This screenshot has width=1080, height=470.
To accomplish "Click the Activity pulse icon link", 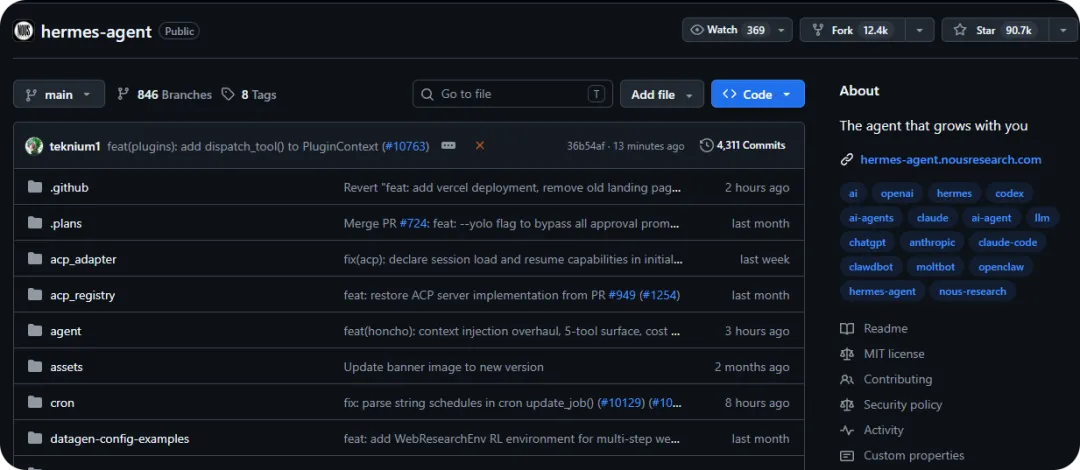I will click(847, 430).
